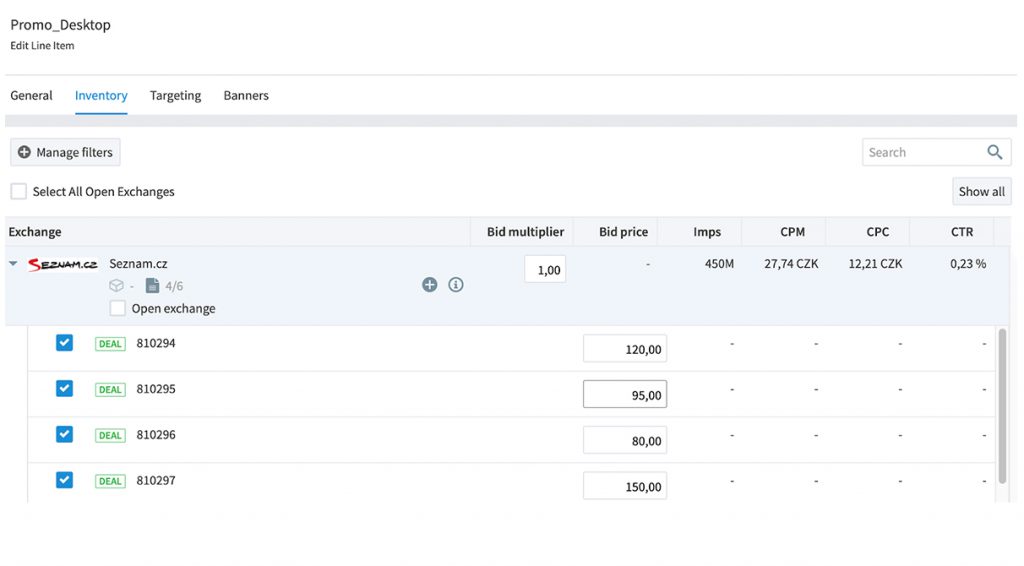Enable Select All Open Exchanges checkbox
This screenshot has width=1024, height=566.
[19, 191]
